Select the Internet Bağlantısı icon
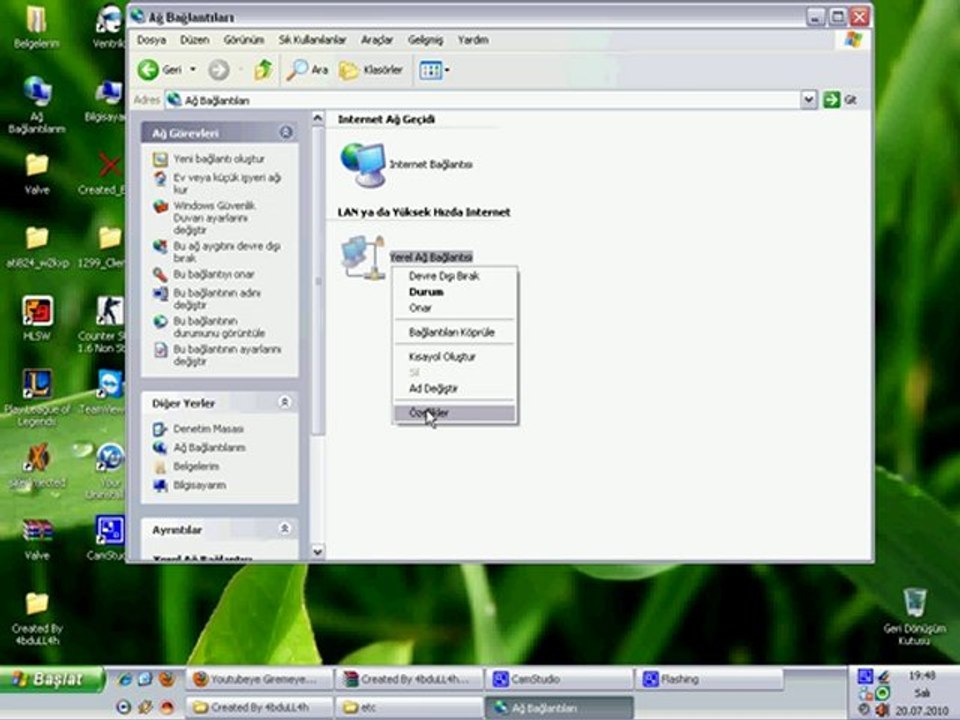Image resolution: width=960 pixels, height=720 pixels. [364, 164]
